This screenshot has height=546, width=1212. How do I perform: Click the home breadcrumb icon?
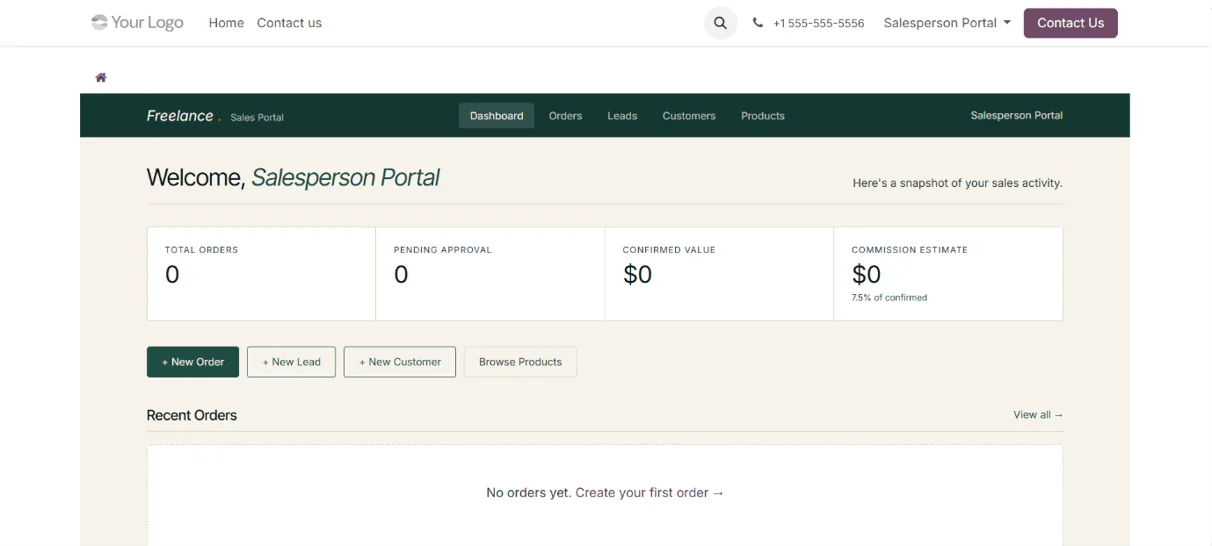(101, 78)
